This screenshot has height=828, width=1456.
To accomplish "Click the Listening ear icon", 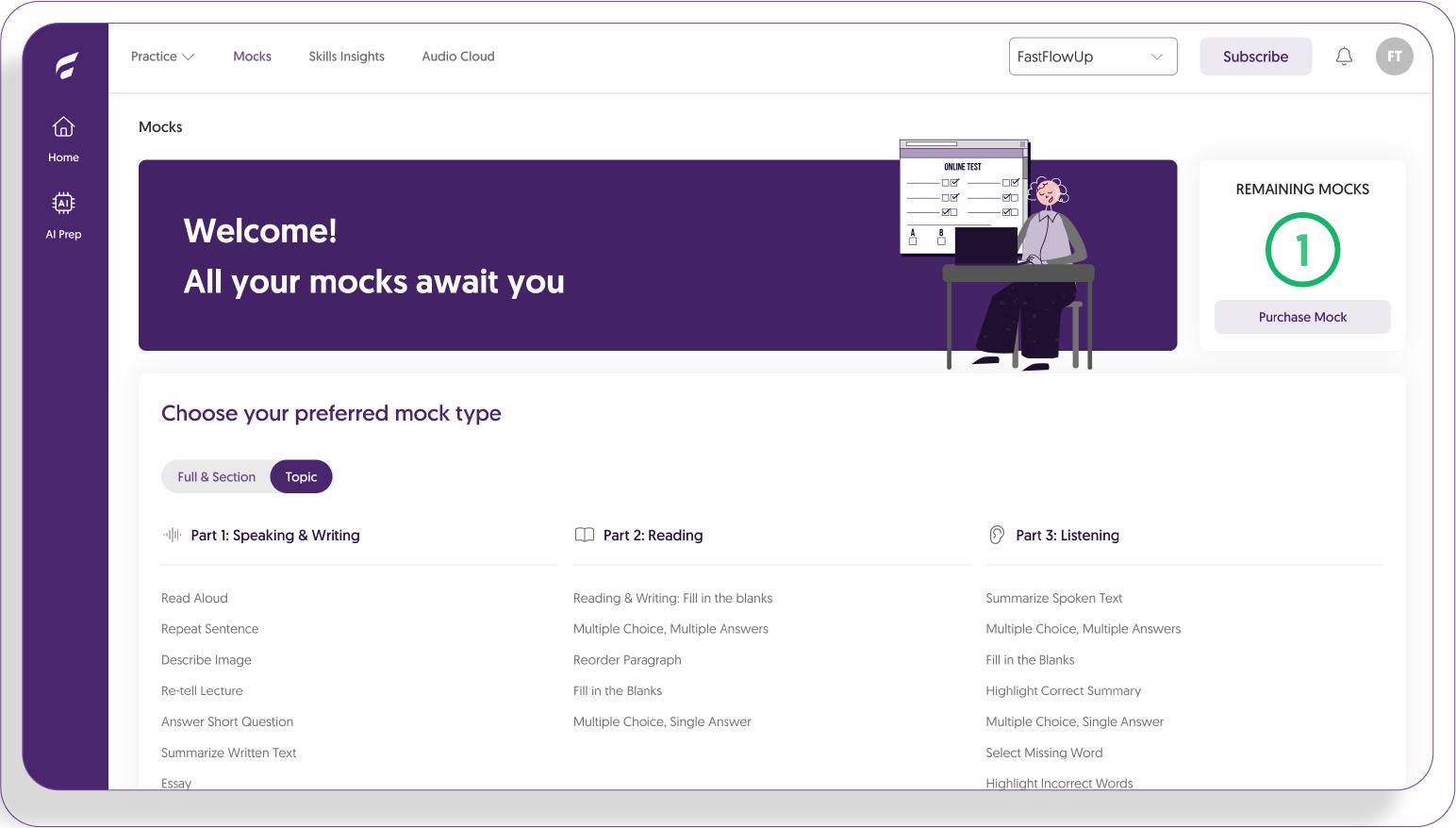I will [x=997, y=535].
